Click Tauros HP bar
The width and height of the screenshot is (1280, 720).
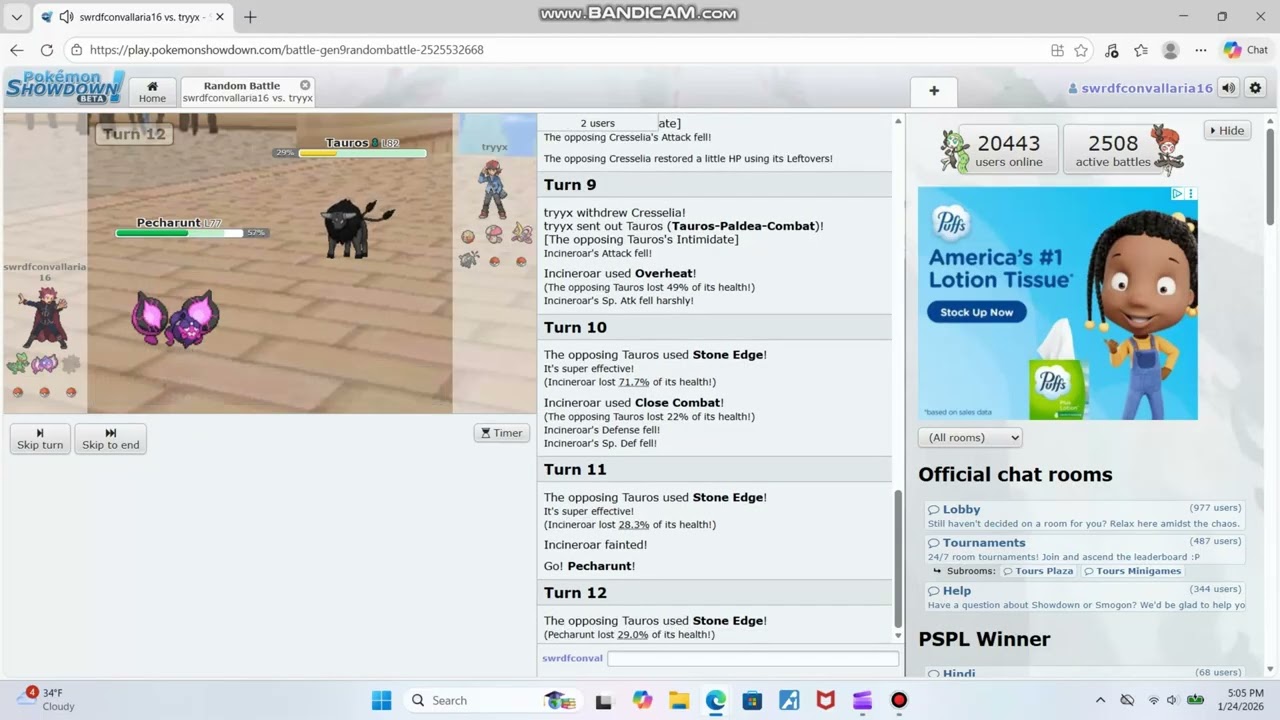(362, 153)
